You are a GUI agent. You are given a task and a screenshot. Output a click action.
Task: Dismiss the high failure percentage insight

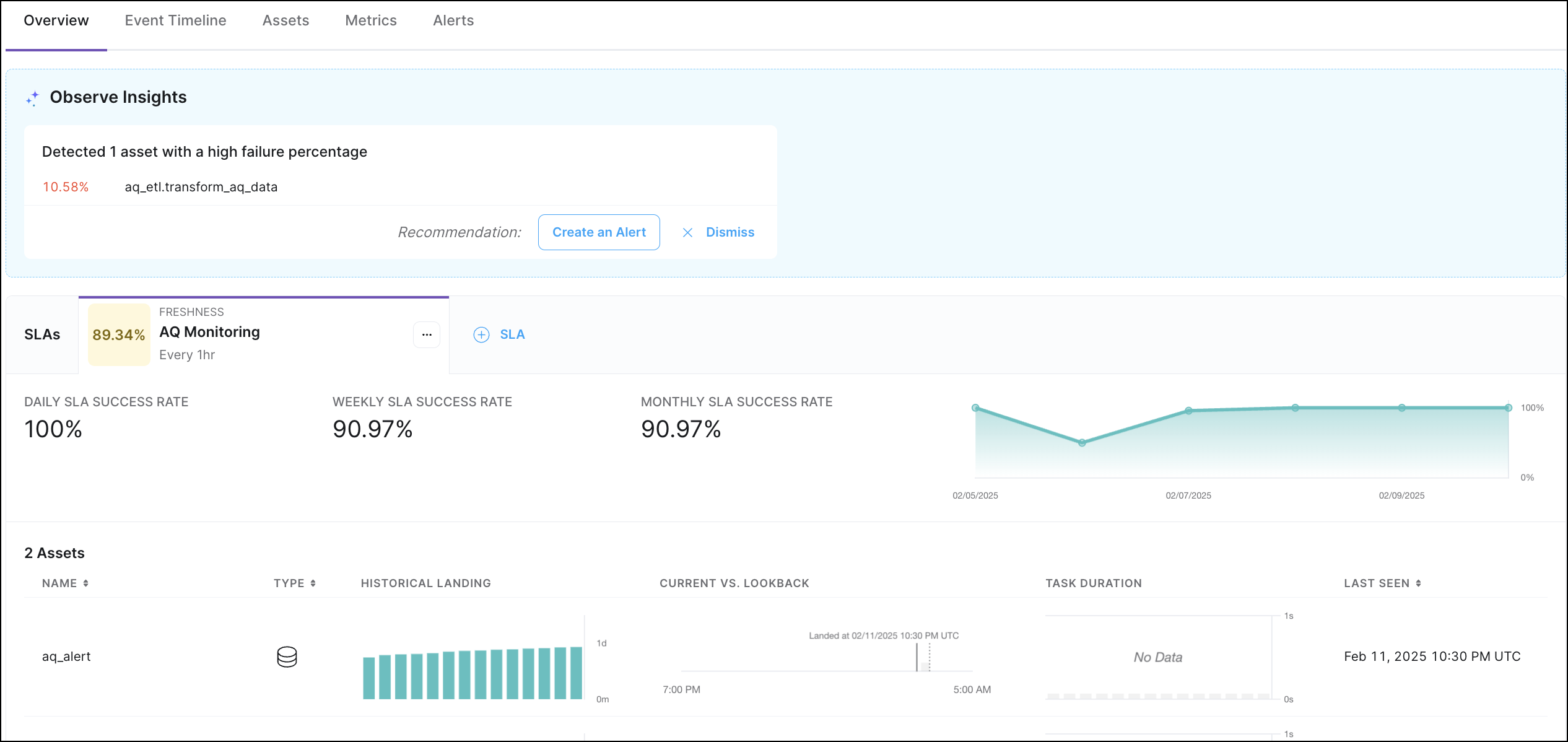click(x=730, y=232)
